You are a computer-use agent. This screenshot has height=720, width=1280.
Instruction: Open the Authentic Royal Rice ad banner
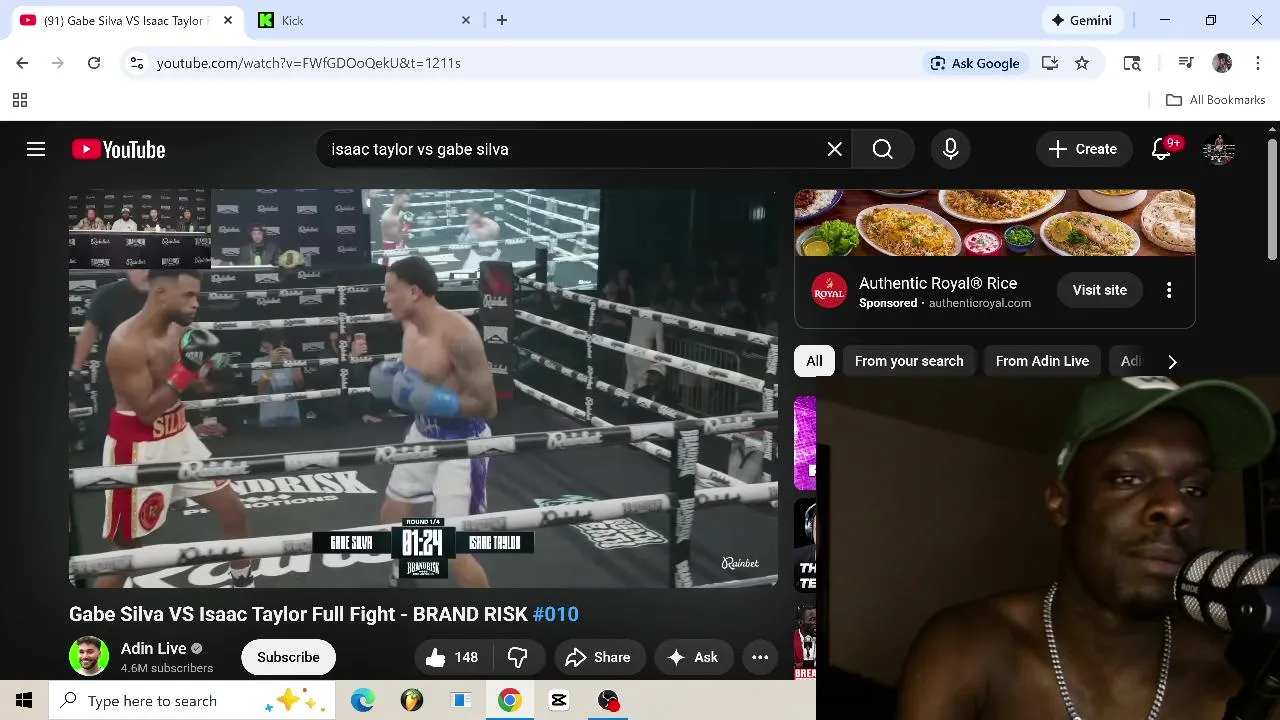[995, 223]
